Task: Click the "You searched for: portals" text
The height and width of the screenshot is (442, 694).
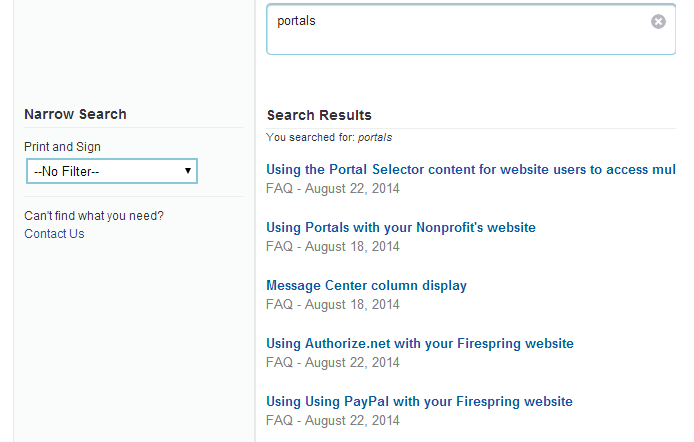Action: point(329,137)
